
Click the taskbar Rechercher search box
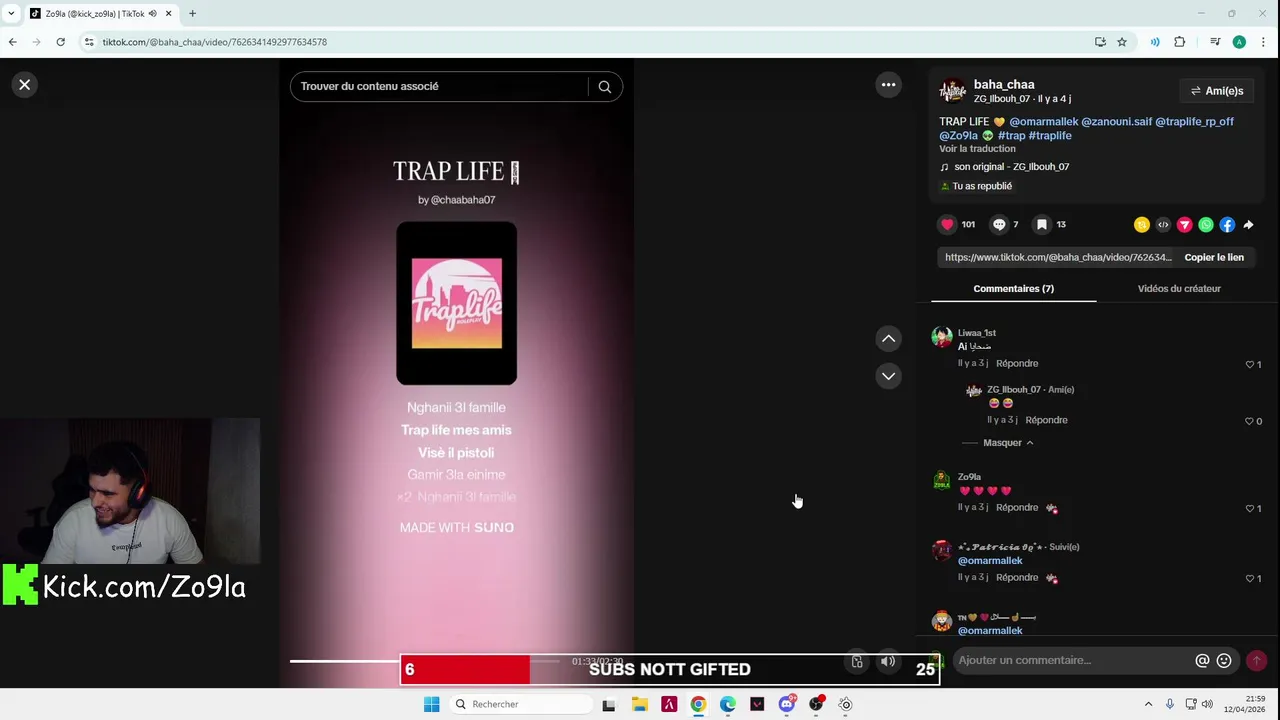(520, 704)
